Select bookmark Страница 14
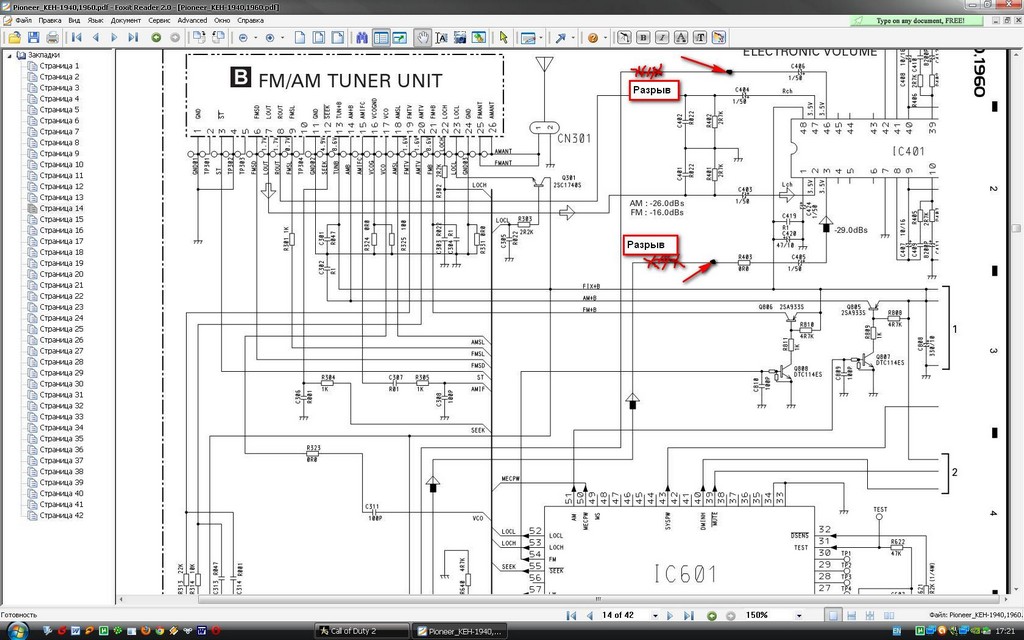The image size is (1024, 640). [x=61, y=208]
